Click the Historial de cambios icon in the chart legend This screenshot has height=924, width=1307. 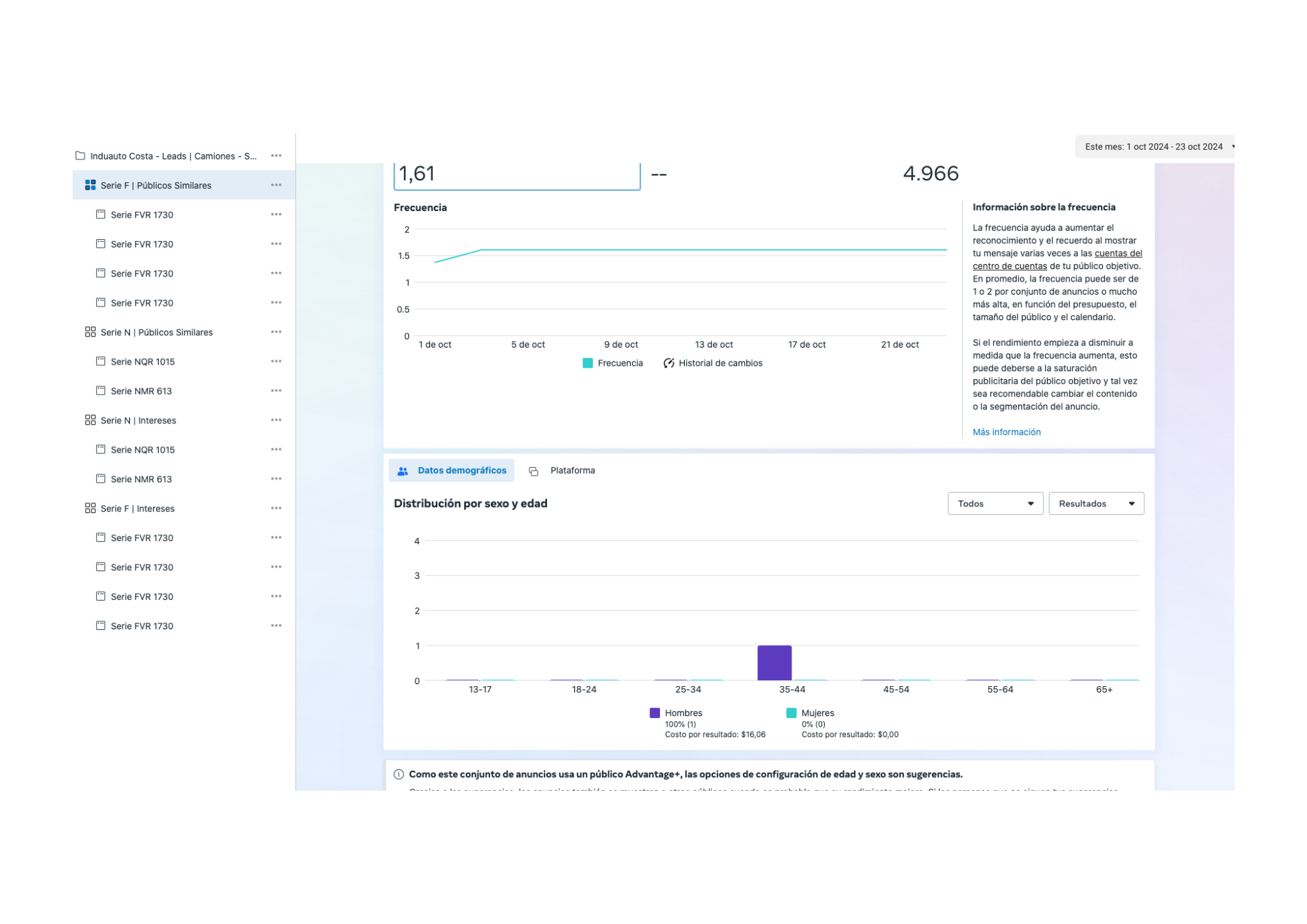click(x=669, y=363)
